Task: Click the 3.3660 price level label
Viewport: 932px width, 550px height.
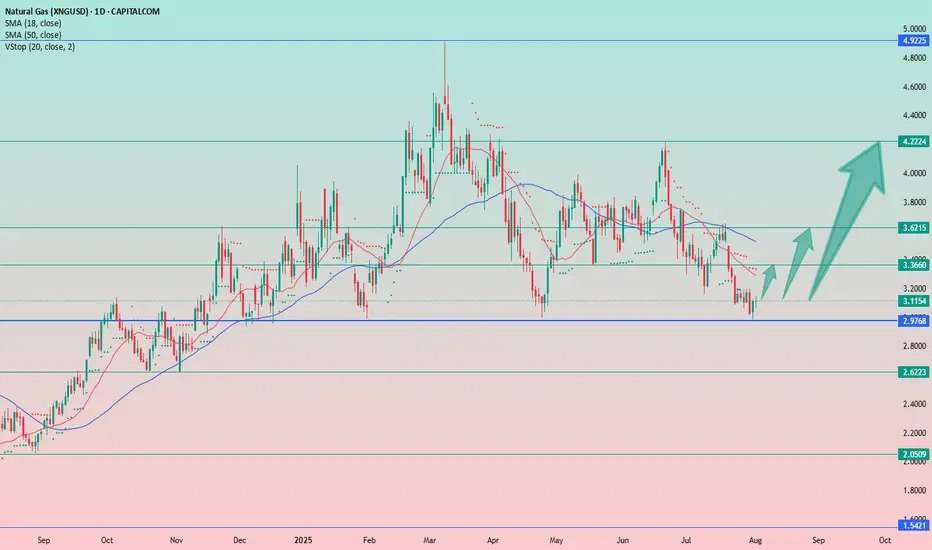Action: (914, 265)
